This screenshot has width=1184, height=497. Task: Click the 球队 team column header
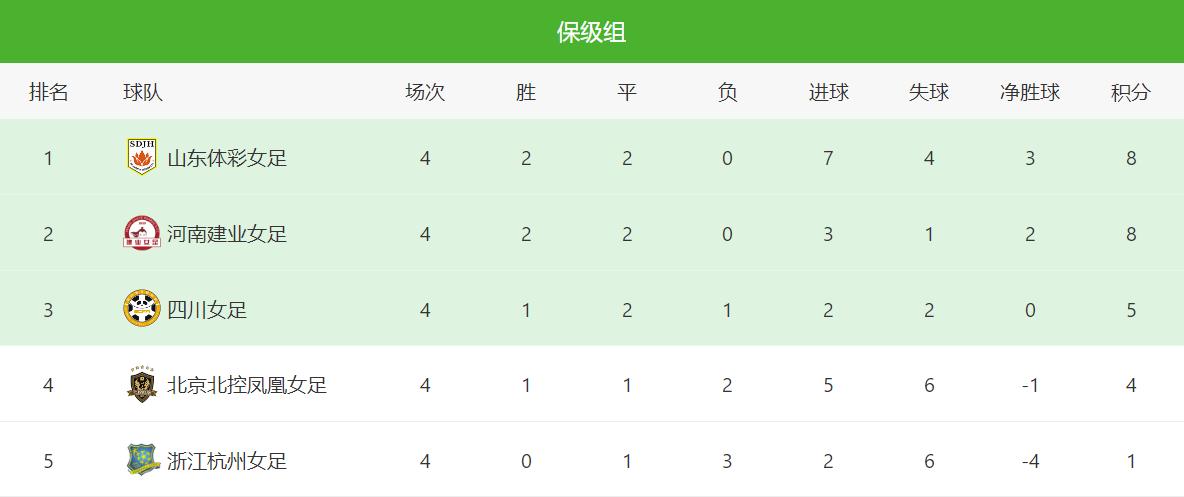click(143, 93)
